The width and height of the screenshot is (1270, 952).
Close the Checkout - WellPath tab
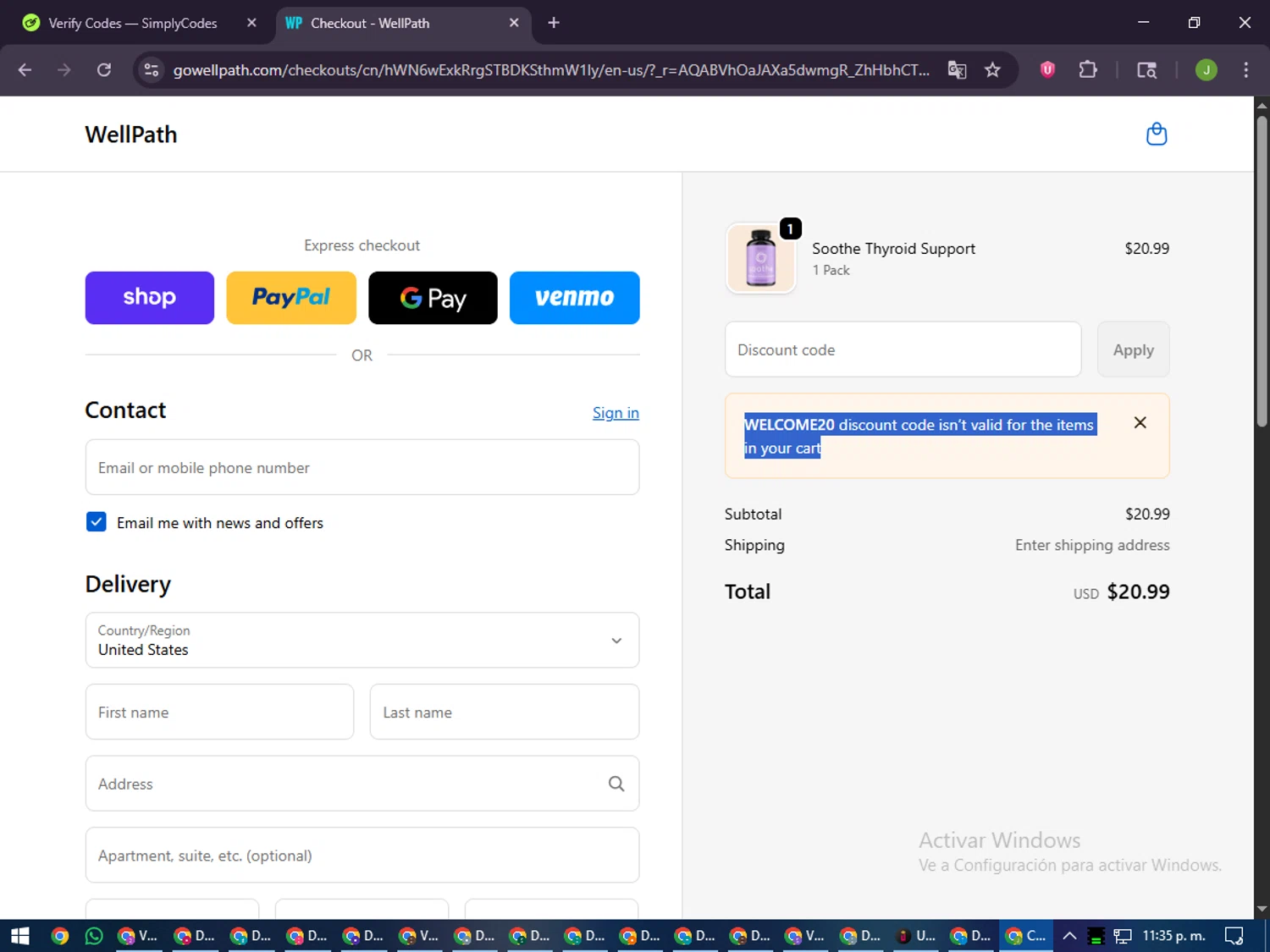[x=514, y=23]
